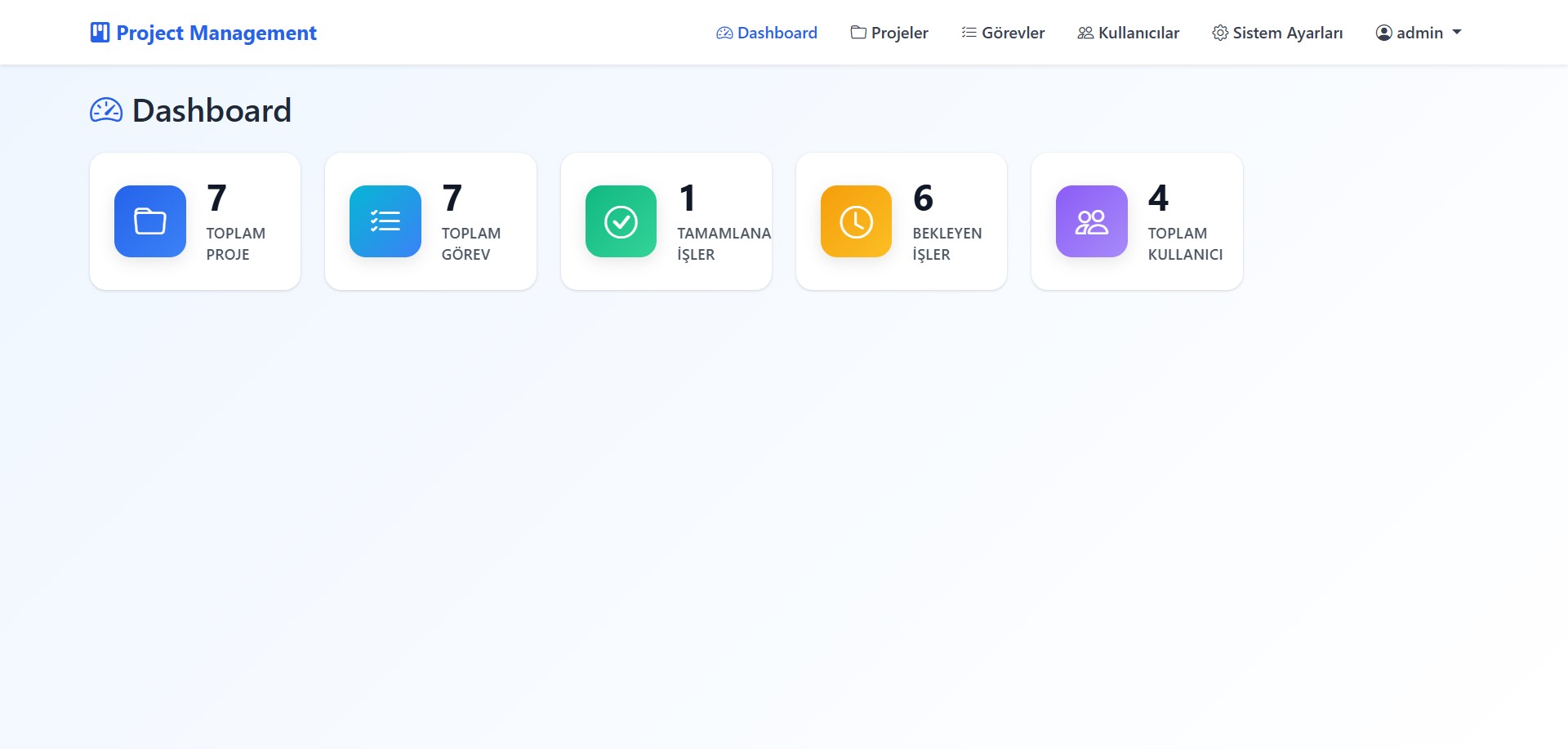The height and width of the screenshot is (749, 1568).
Task: Click the people icon beside Kullanıcılar
Action: click(1085, 33)
